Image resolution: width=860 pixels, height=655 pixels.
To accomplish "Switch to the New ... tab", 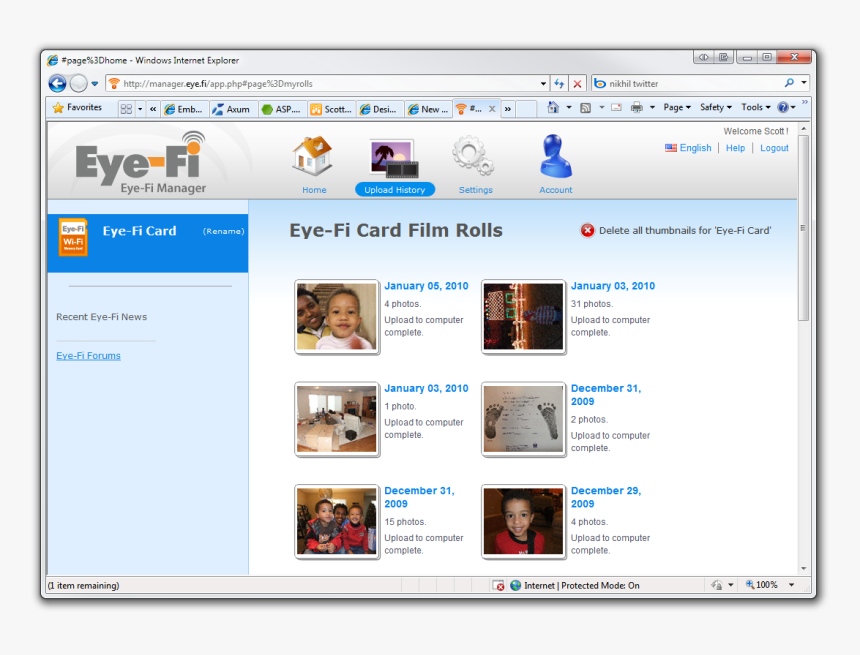I will pos(428,109).
